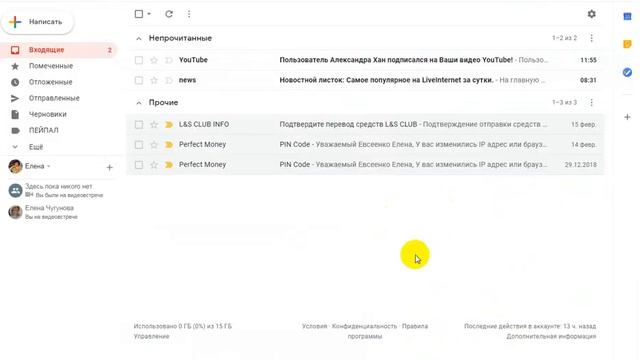Image resolution: width=640 pixels, height=360 pixels.
Task: Select checkbox of Perfect Money 29.12.2018 email
Action: coord(139,165)
